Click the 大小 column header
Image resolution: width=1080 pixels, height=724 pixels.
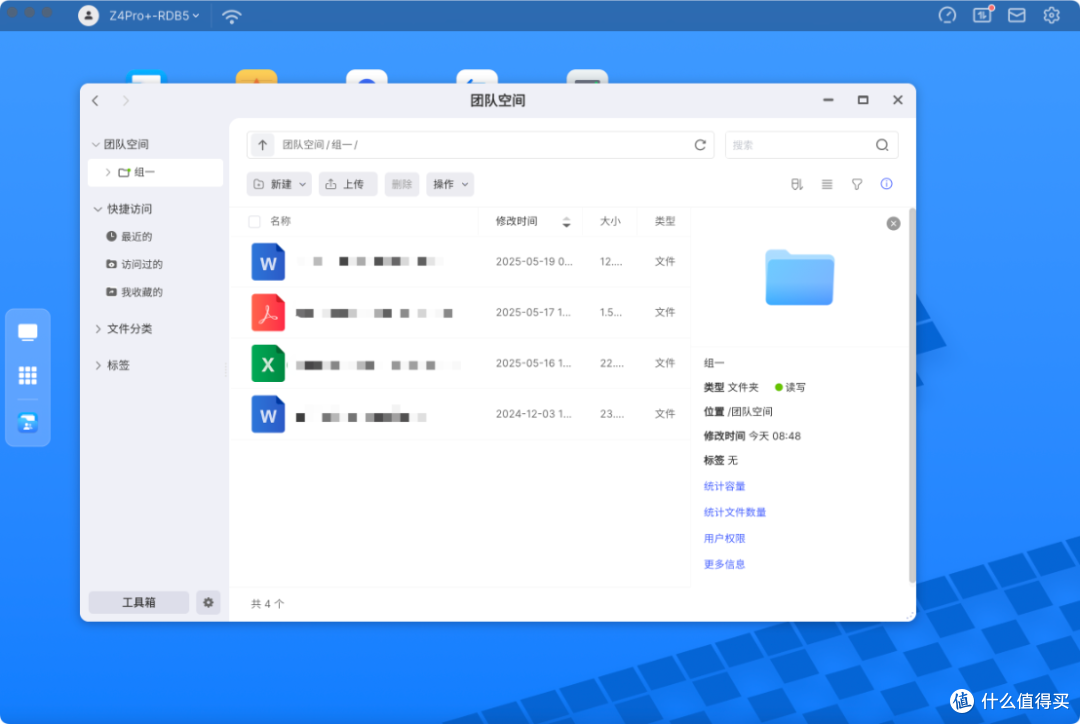pyautogui.click(x=610, y=221)
